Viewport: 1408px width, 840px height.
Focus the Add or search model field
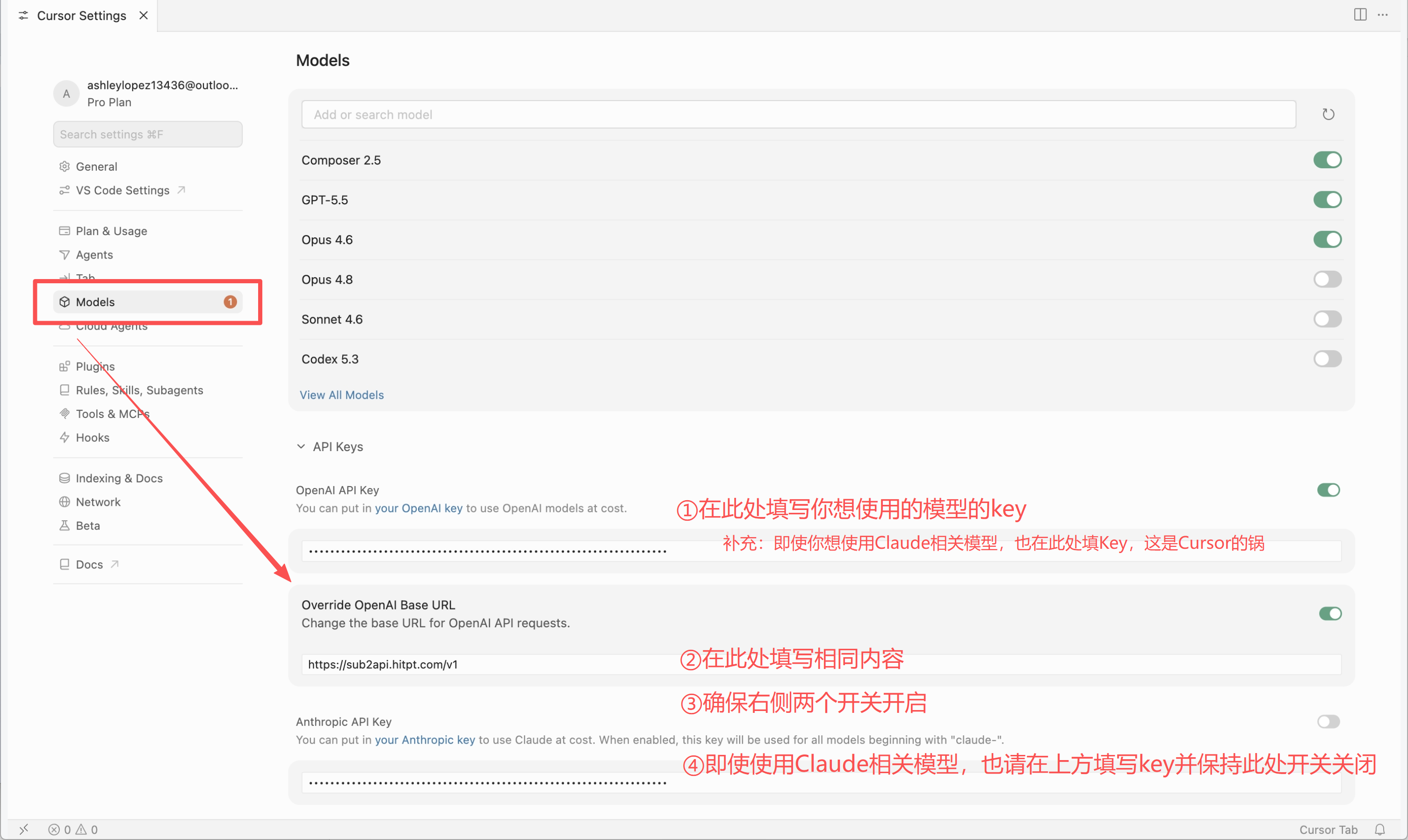[798, 115]
